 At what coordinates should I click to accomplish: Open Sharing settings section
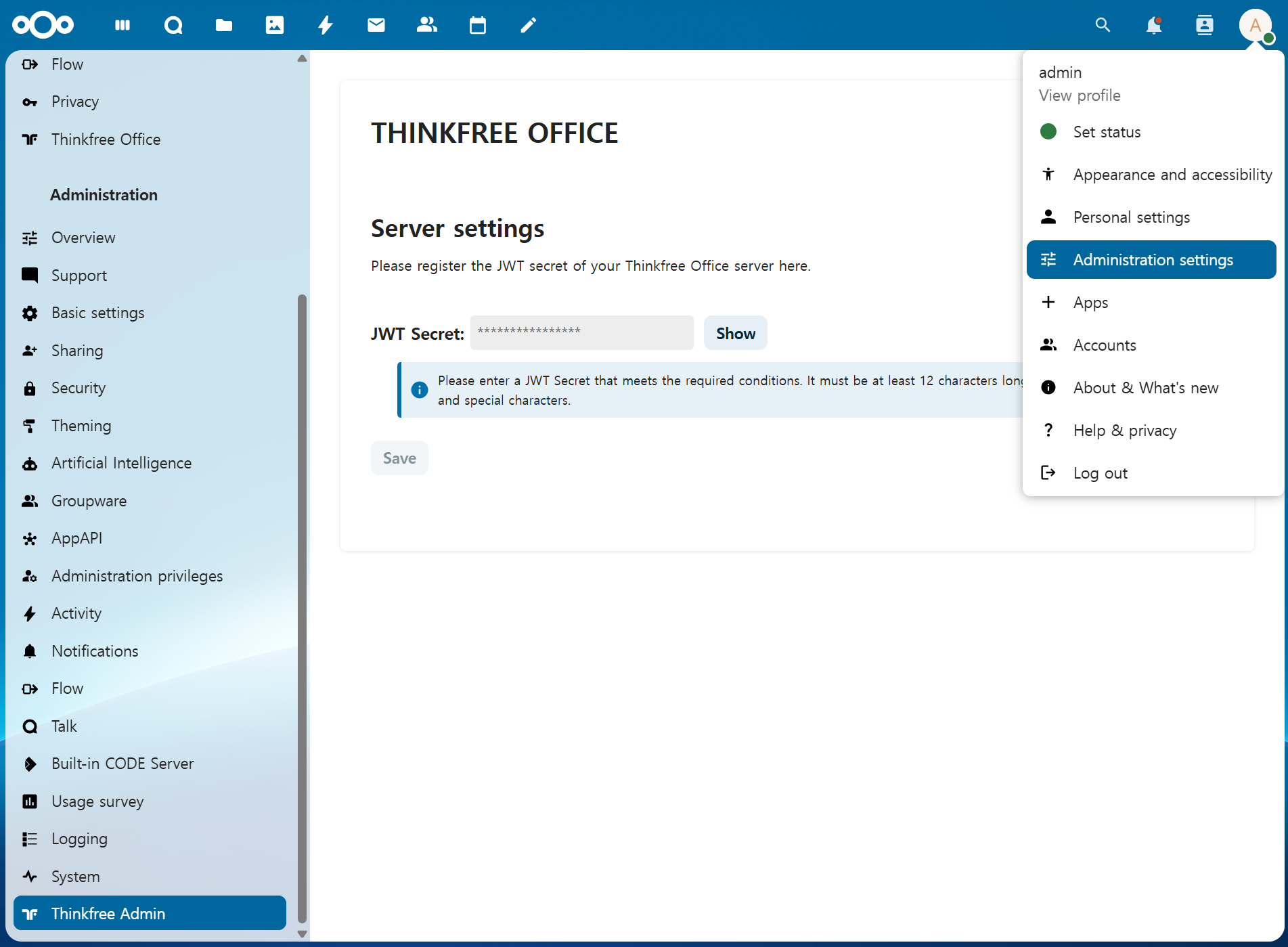(150, 351)
